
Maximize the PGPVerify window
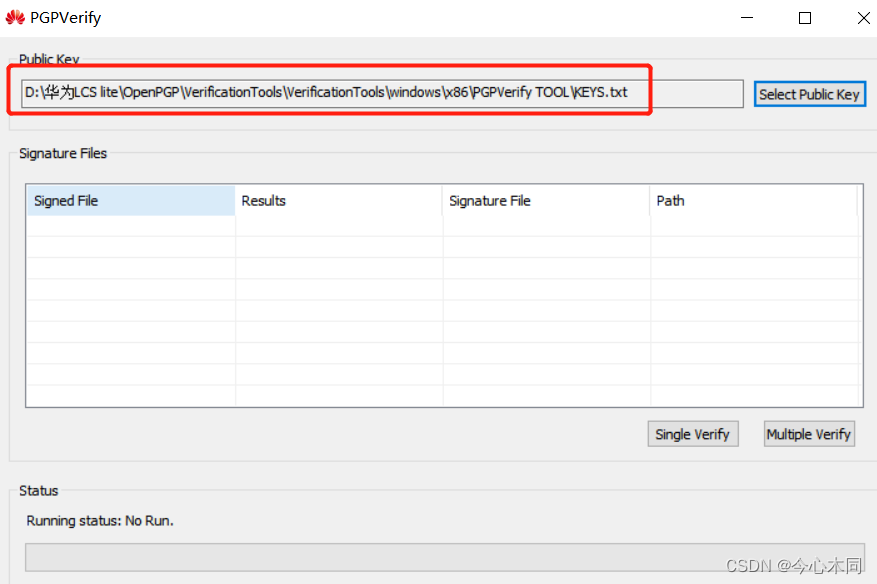[805, 18]
